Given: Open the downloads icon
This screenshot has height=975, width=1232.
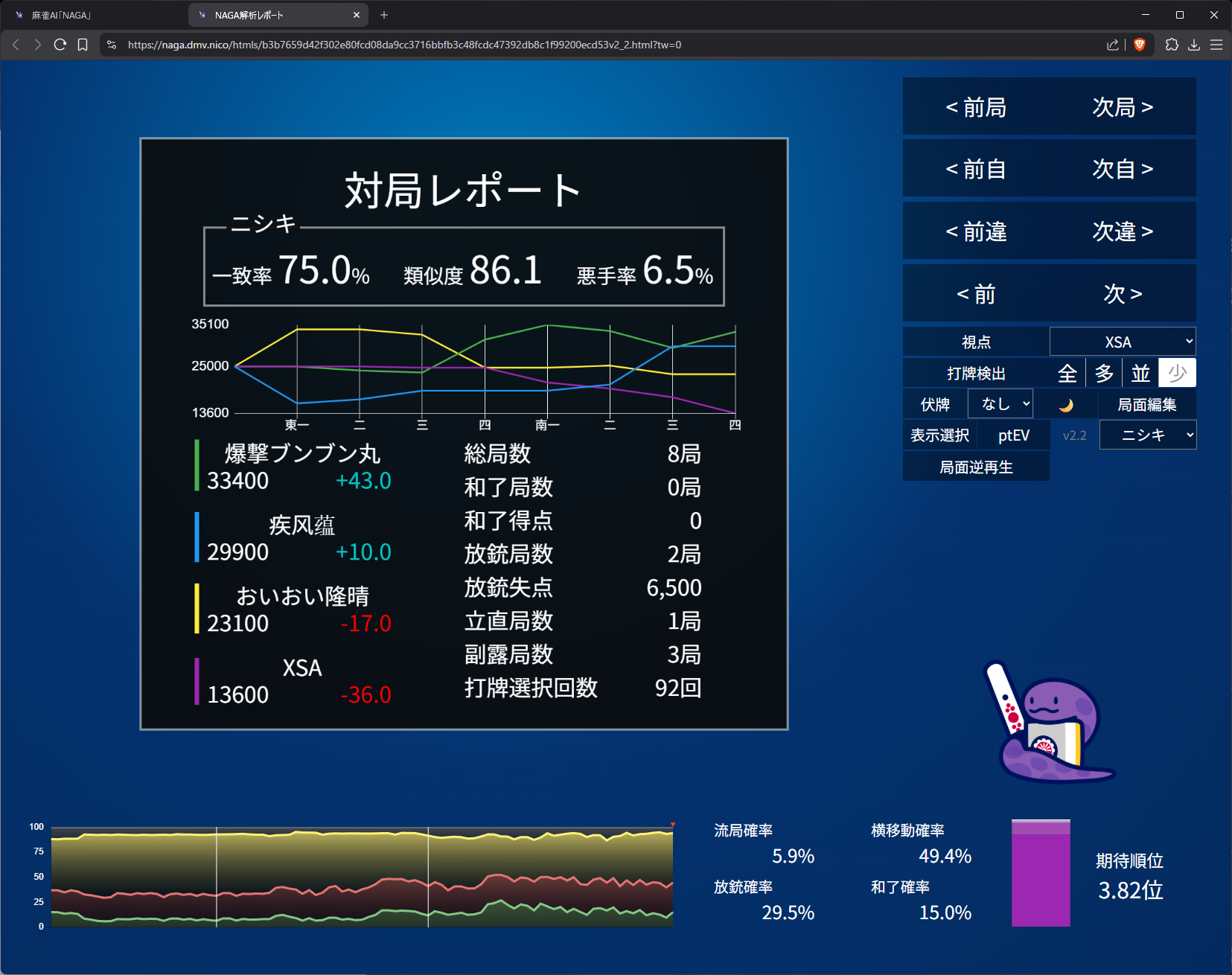Looking at the screenshot, I should tap(1194, 45).
